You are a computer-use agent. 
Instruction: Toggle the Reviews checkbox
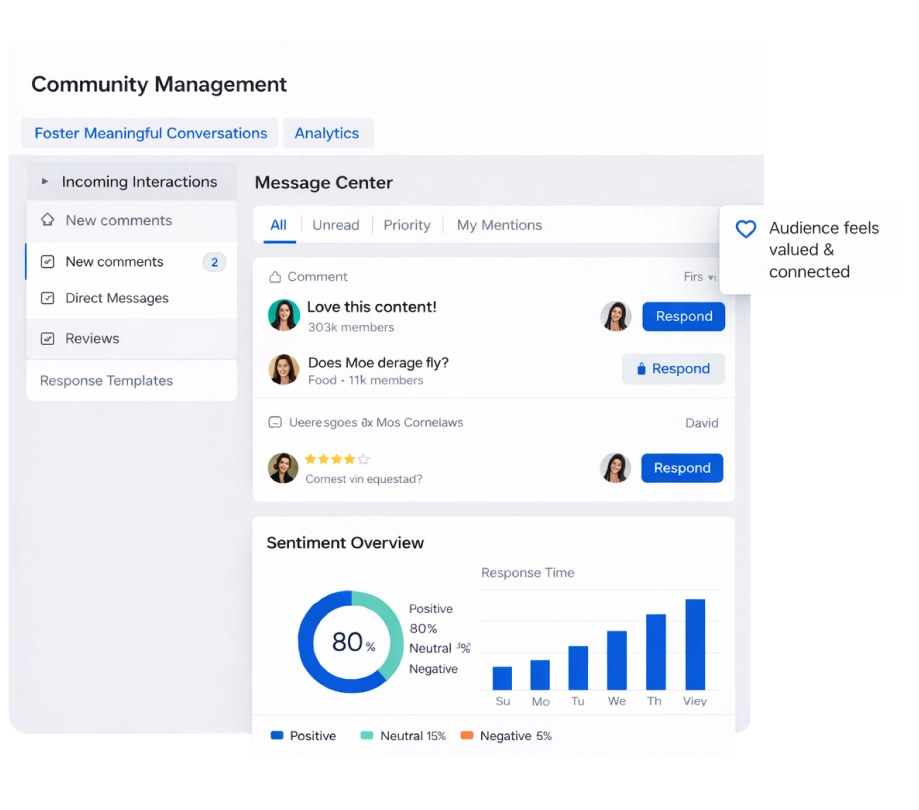(x=47, y=339)
